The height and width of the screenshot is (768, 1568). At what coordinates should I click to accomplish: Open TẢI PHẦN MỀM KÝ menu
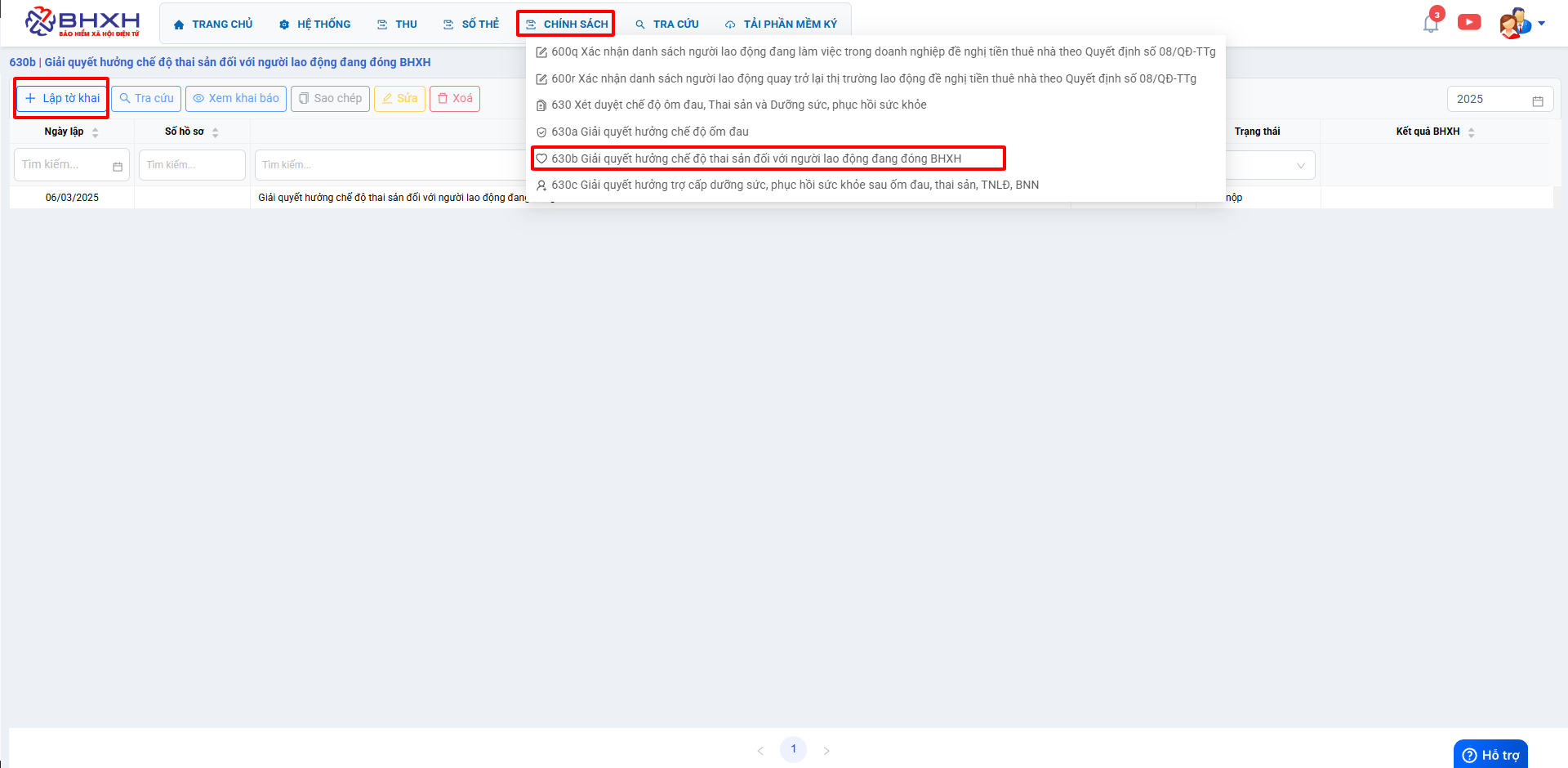781,24
